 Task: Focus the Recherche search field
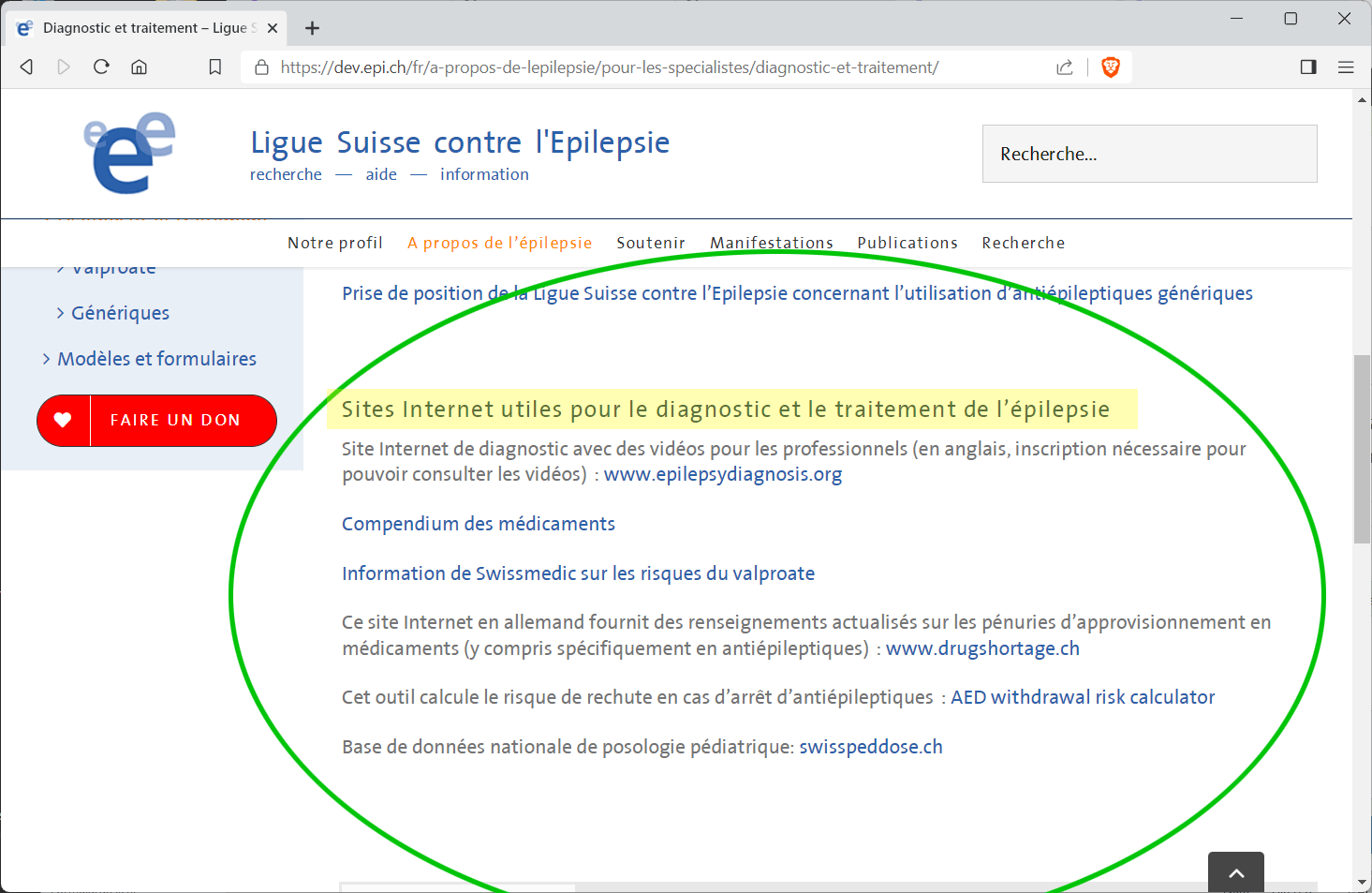click(1149, 154)
